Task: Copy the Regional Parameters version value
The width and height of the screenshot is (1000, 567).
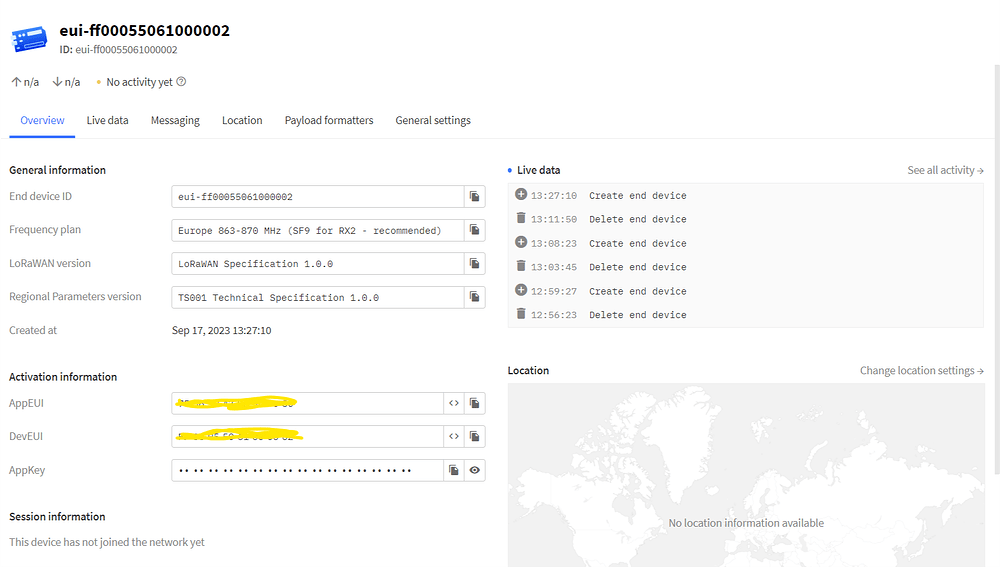Action: click(475, 297)
